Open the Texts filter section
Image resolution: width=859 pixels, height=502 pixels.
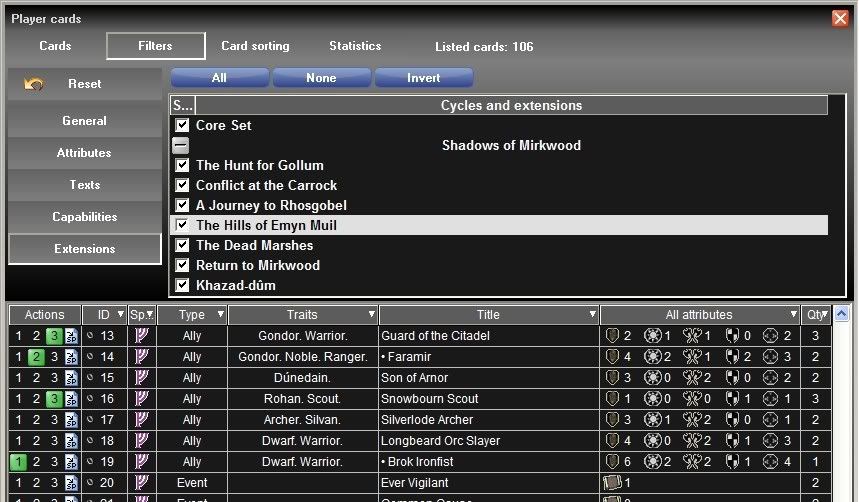tap(85, 185)
